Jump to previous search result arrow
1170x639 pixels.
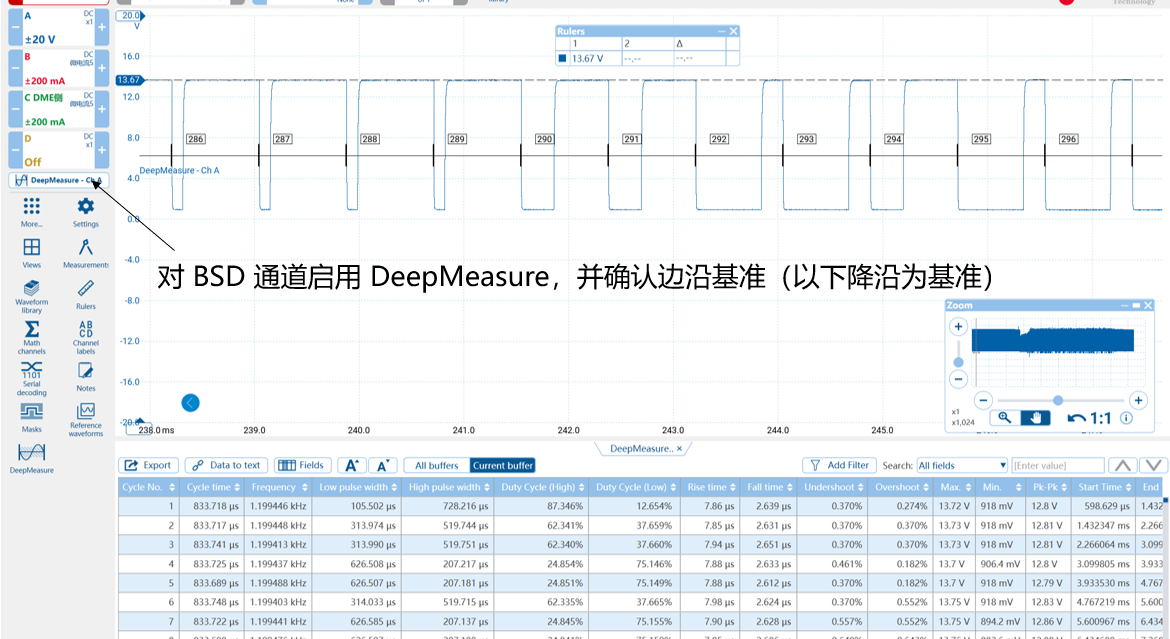1122,465
